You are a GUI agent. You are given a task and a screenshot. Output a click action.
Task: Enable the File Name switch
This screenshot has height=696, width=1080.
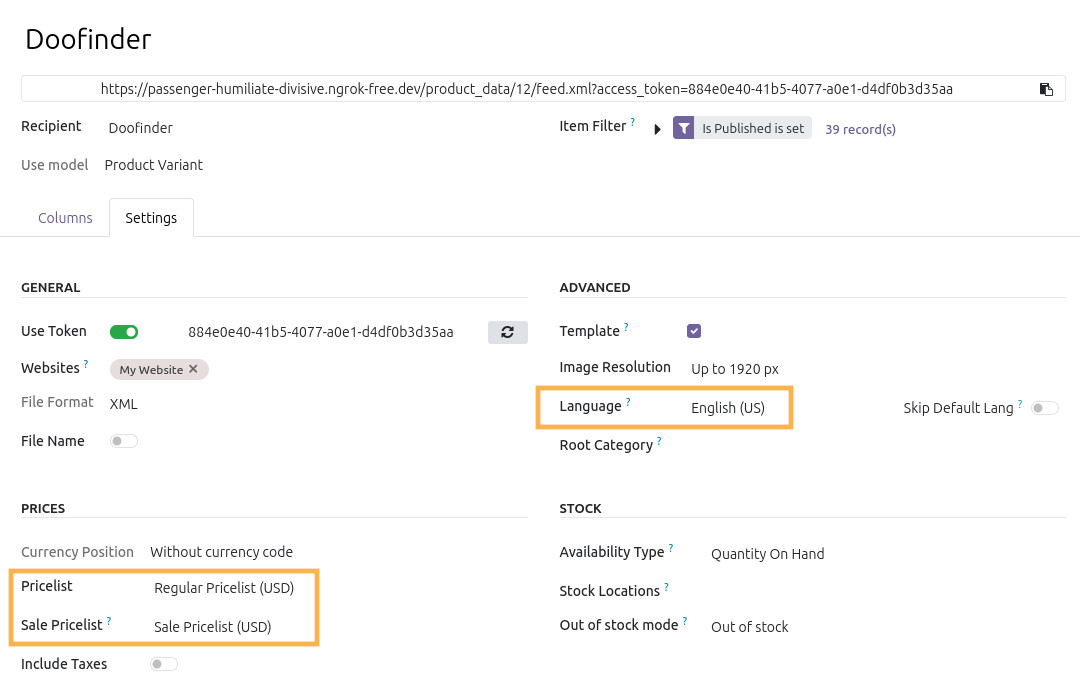(124, 441)
